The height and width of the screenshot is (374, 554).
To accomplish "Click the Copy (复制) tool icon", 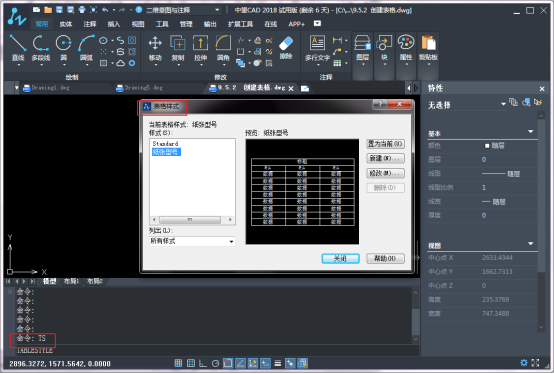I will point(178,43).
